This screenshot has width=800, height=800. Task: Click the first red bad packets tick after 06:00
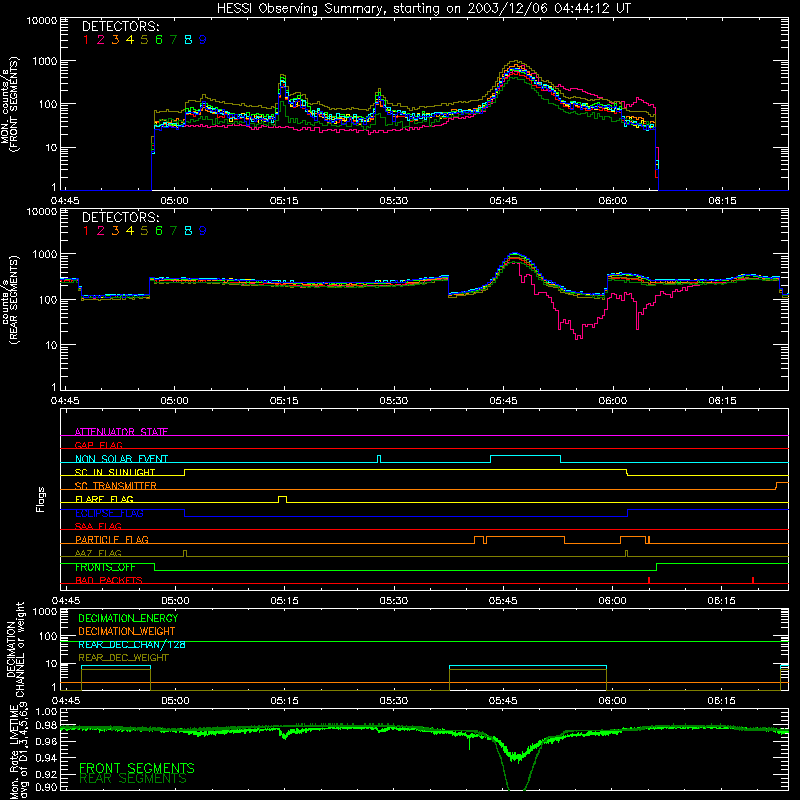tap(648, 580)
